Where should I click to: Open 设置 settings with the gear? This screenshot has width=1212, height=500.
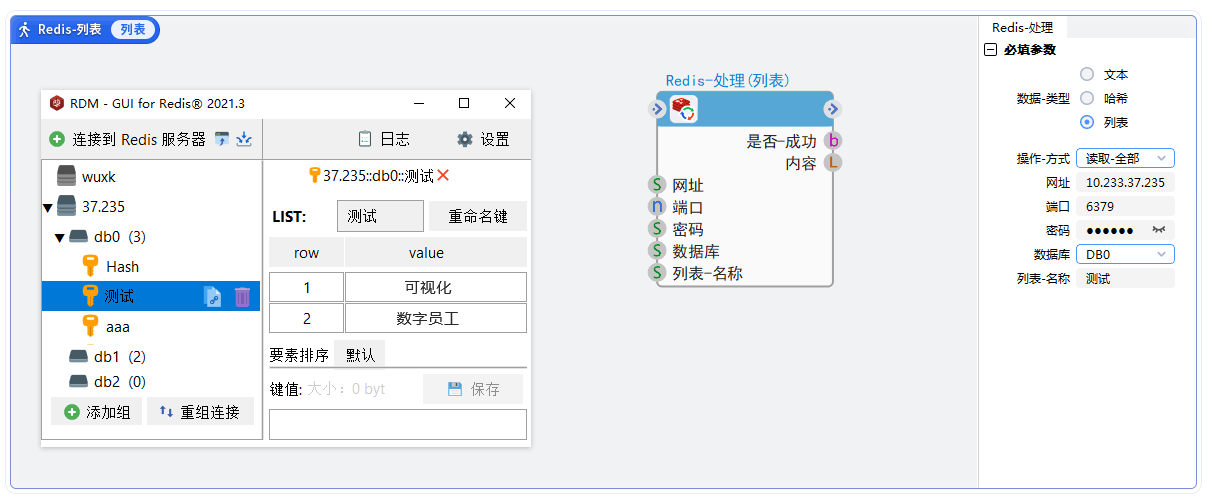(483, 140)
